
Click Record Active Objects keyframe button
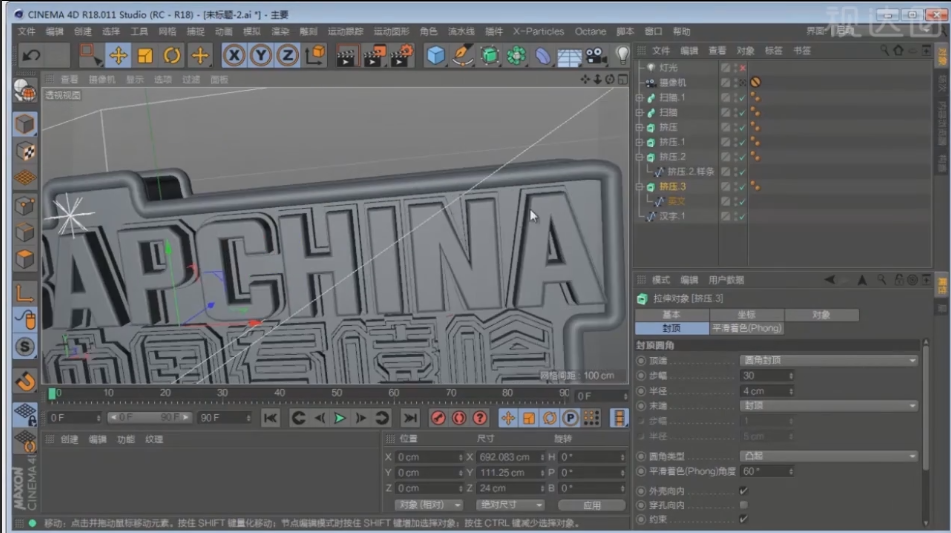(x=439, y=418)
